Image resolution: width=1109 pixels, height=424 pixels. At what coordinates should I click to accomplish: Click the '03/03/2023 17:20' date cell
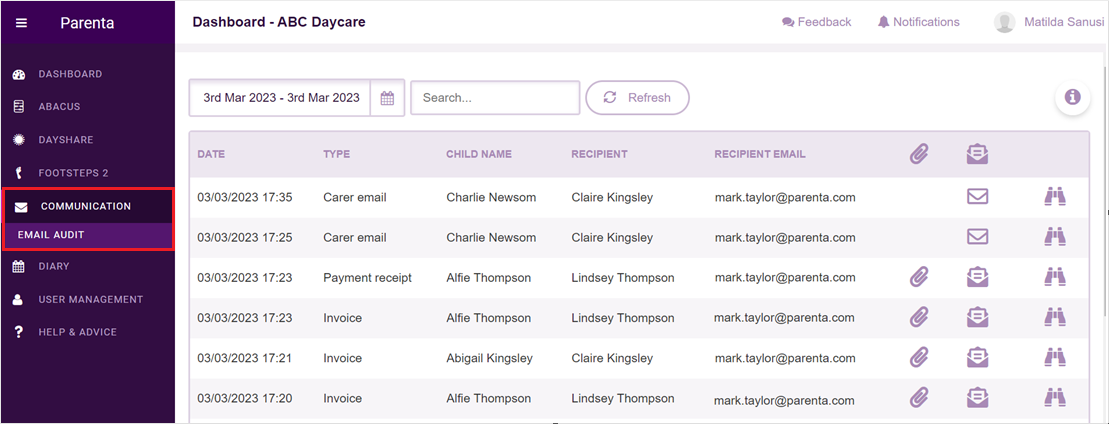(x=245, y=399)
